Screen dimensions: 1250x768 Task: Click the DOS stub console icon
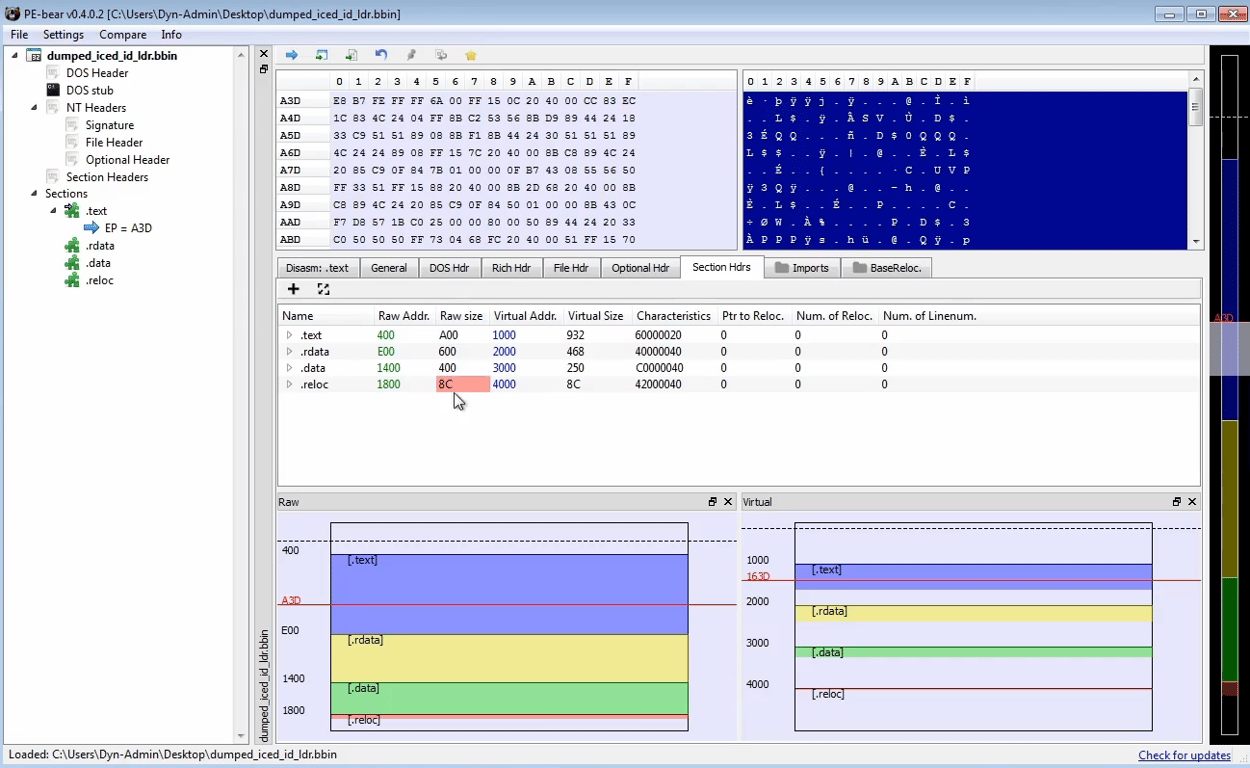click(53, 90)
